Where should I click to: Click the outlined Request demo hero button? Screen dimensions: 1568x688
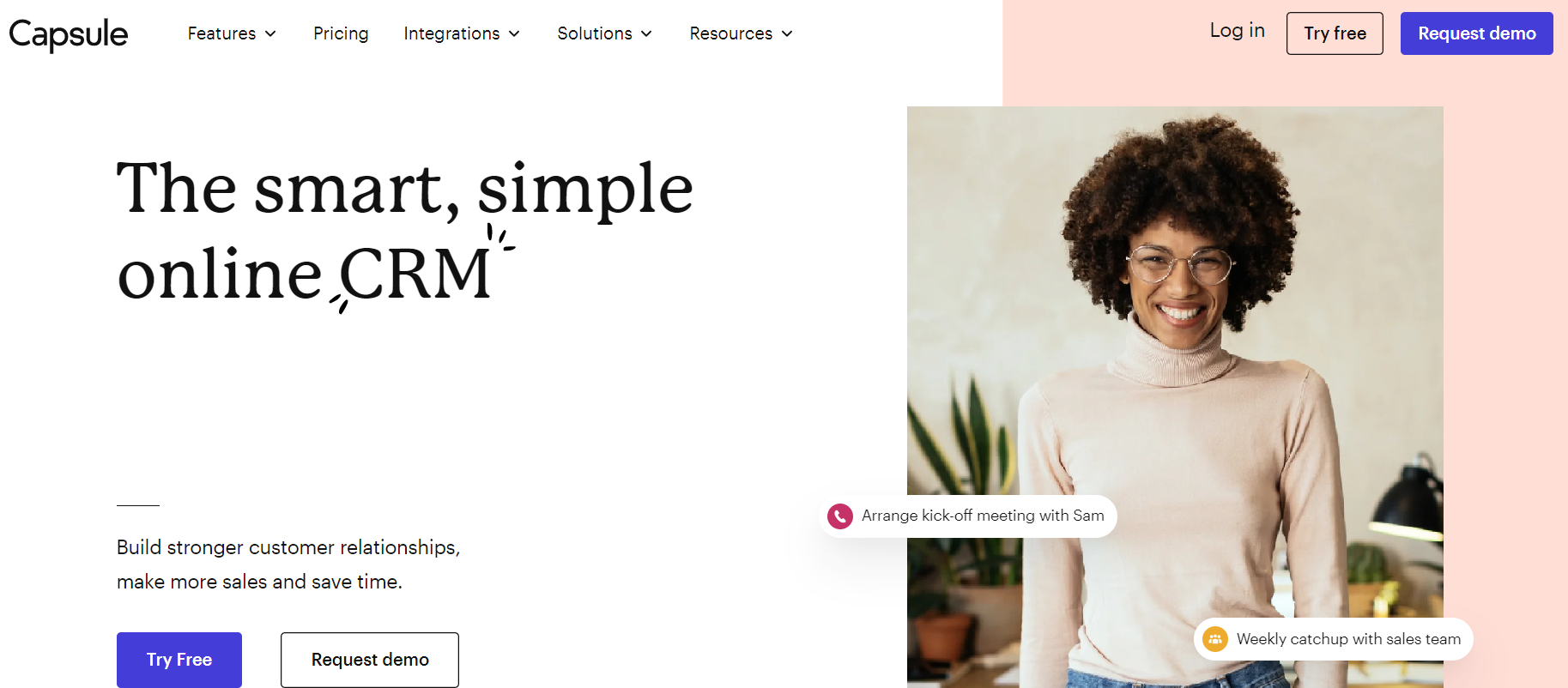point(370,660)
